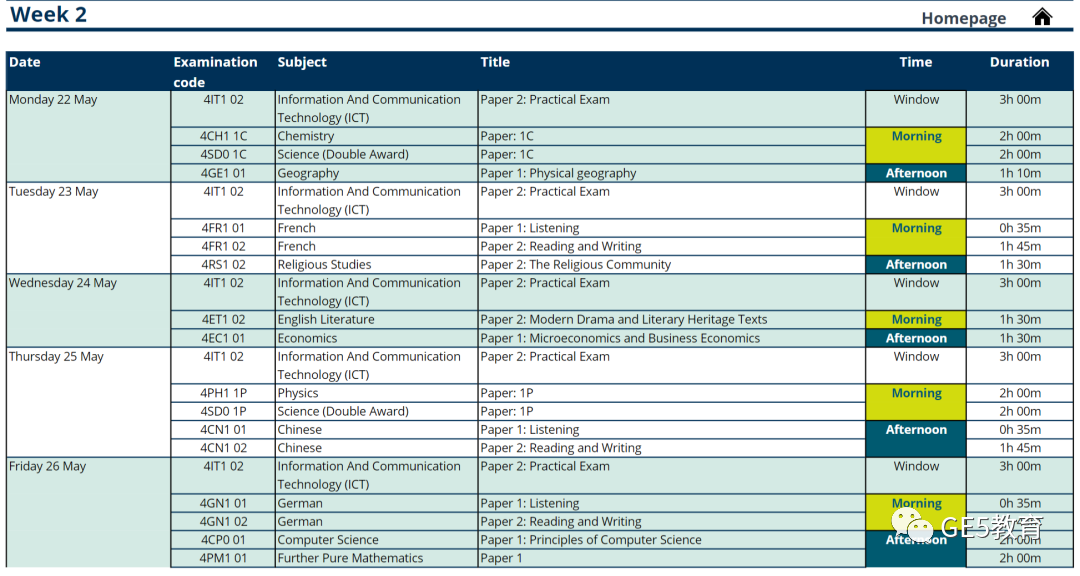The image size is (1080, 576).
Task: Click exam code '4PM1 01'
Action: [223, 558]
